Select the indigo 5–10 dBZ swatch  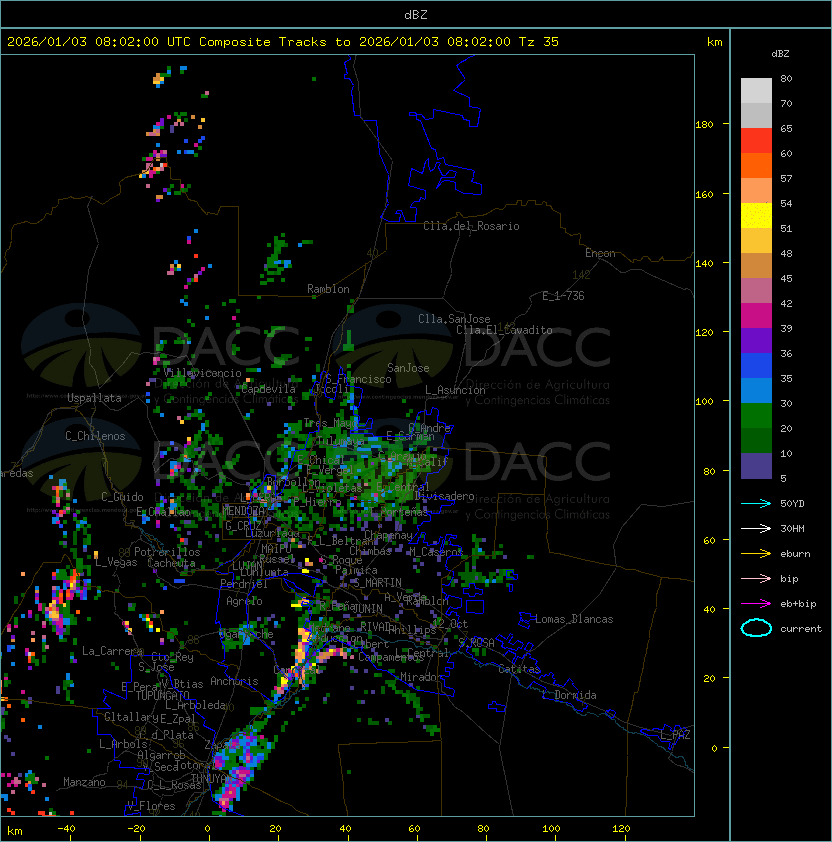tap(756, 466)
